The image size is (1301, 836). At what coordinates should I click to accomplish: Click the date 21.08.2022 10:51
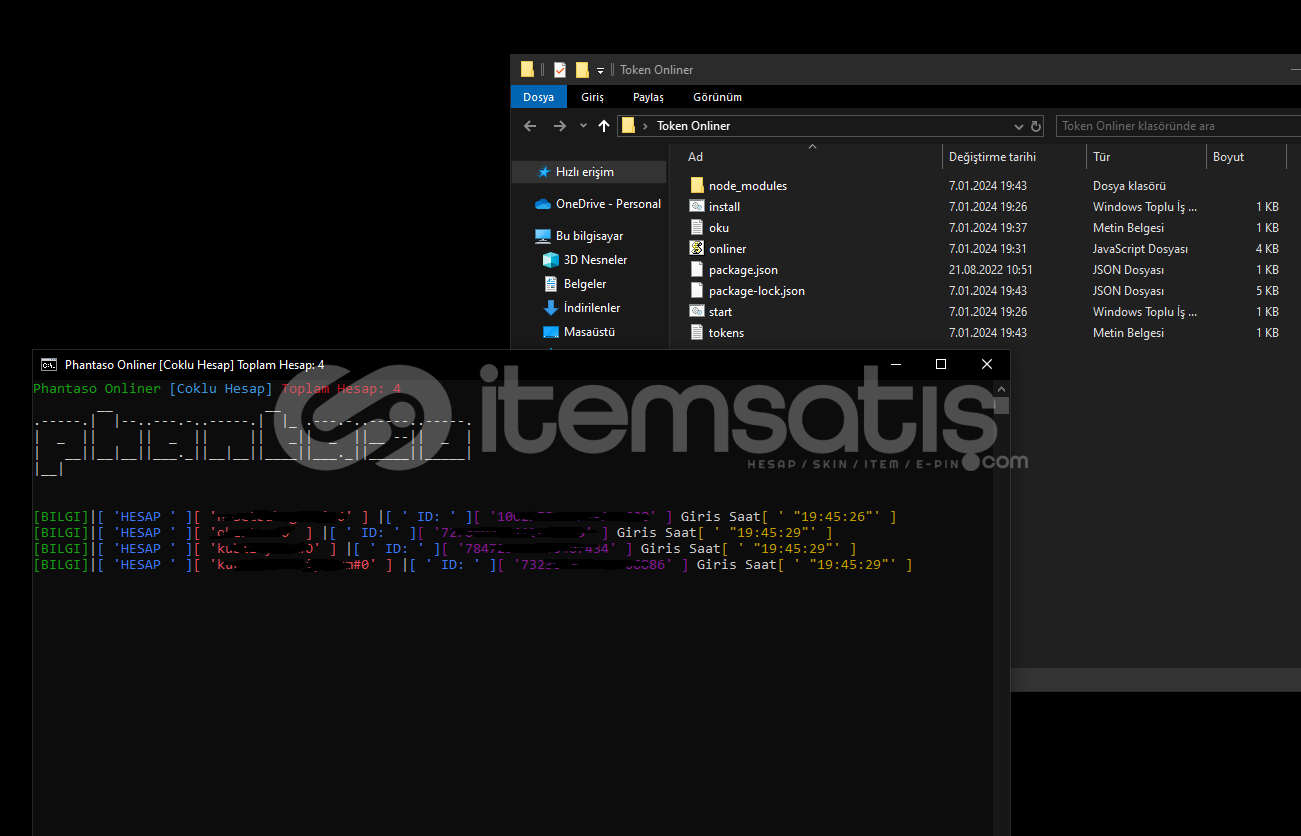coord(991,270)
